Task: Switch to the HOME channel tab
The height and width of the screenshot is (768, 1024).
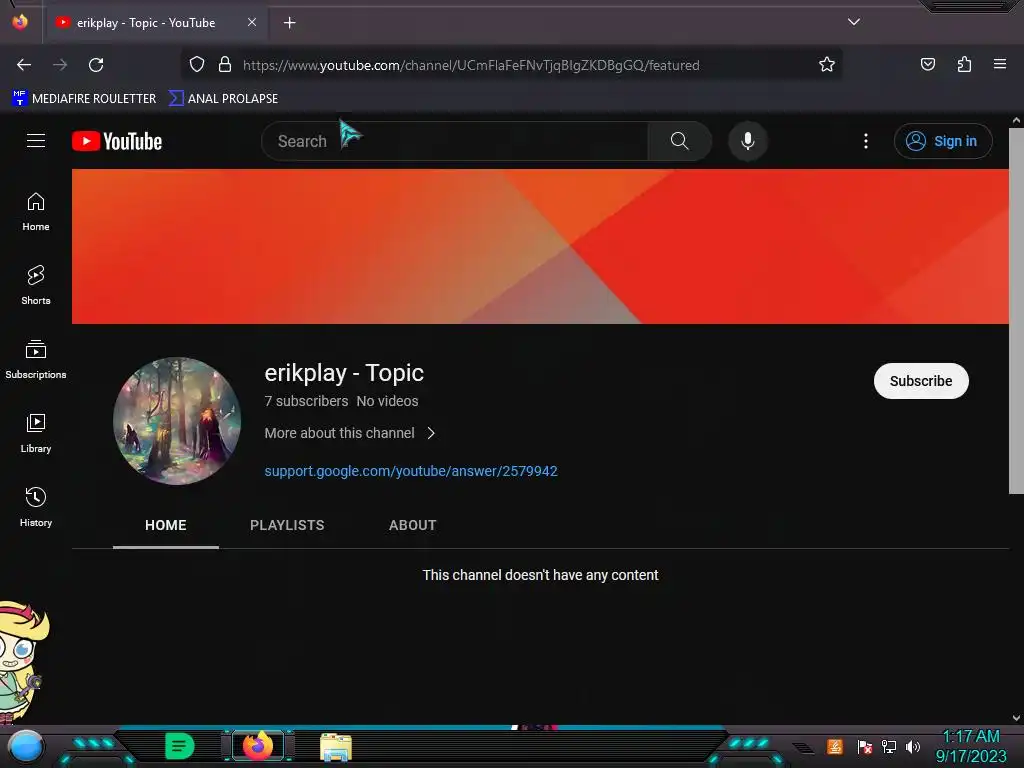Action: point(166,525)
